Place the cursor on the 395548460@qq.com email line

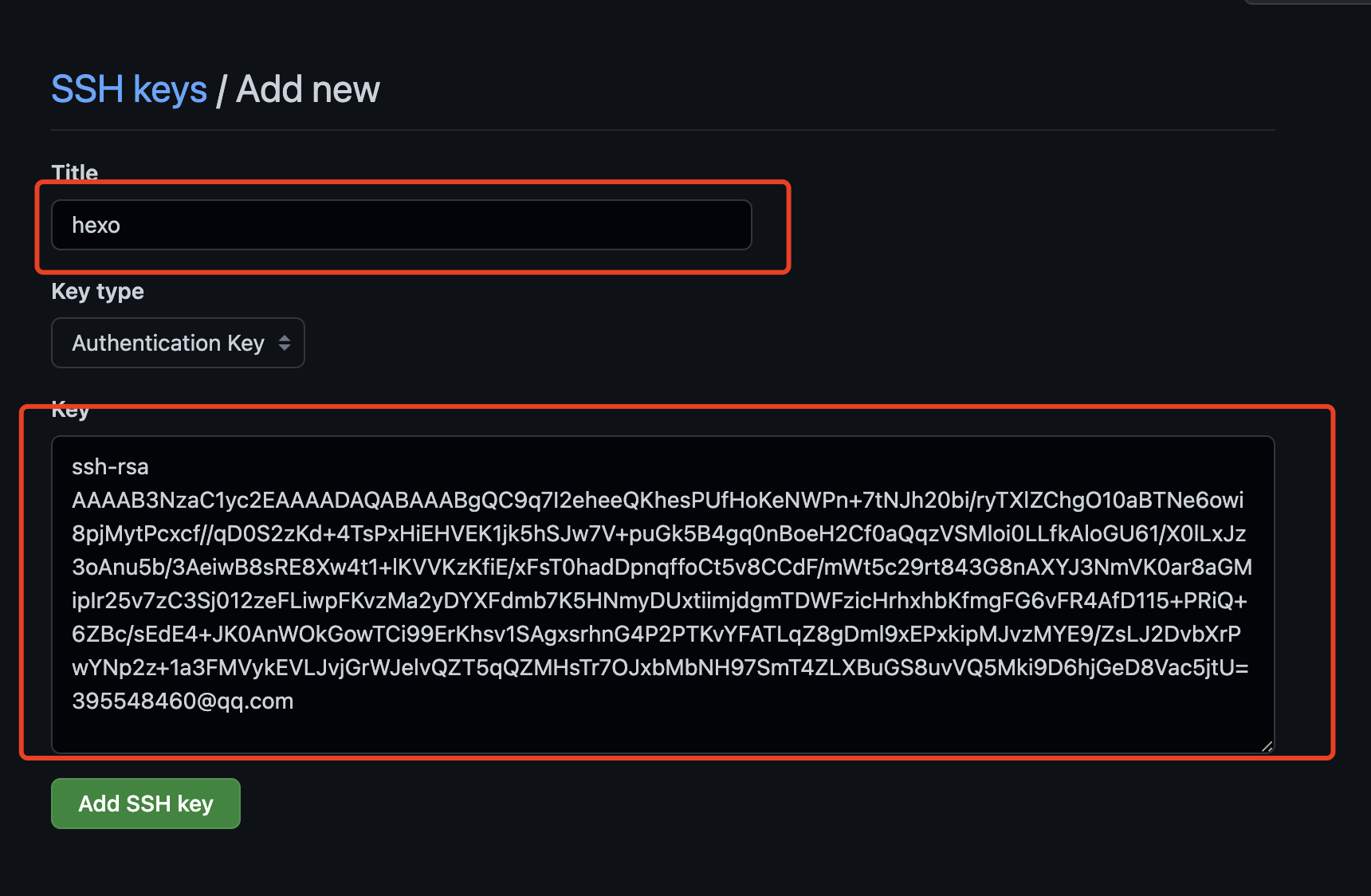(x=183, y=701)
